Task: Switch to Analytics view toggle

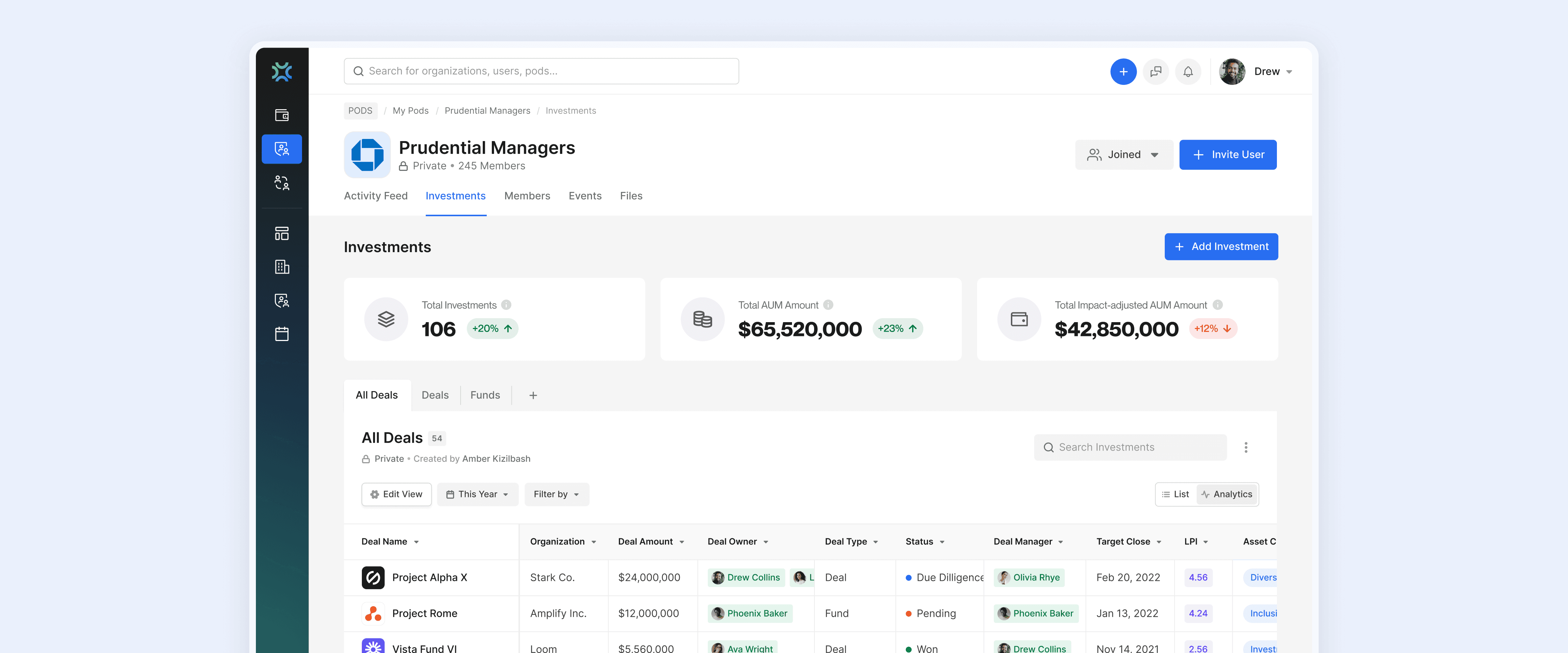Action: tap(1226, 494)
